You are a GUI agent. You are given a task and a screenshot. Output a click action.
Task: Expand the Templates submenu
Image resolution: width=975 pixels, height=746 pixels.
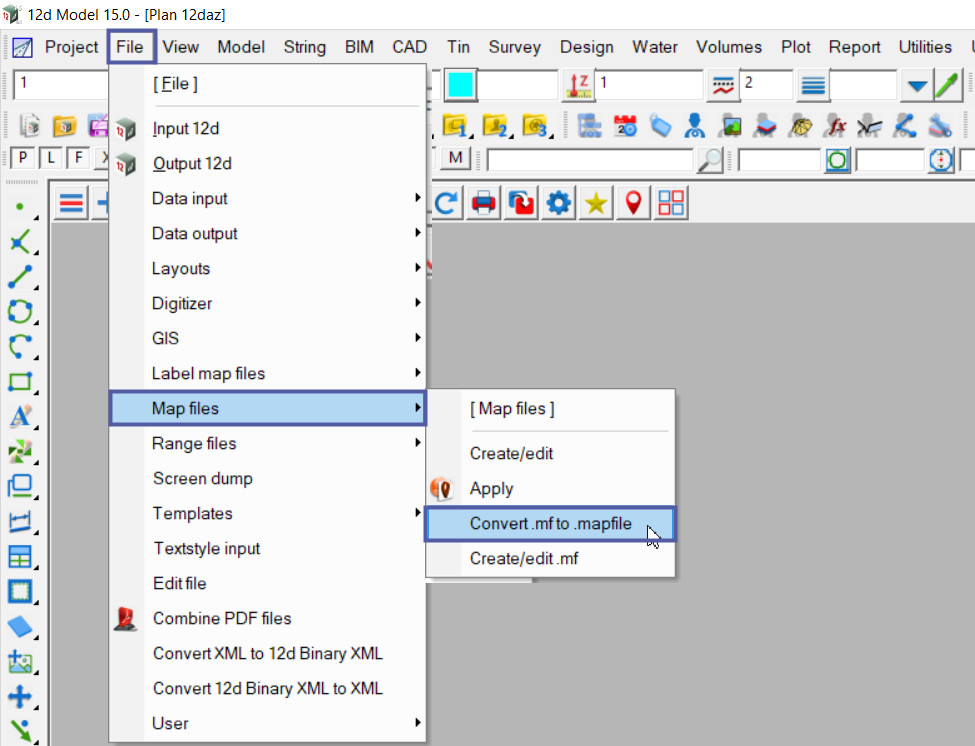pyautogui.click(x=267, y=513)
